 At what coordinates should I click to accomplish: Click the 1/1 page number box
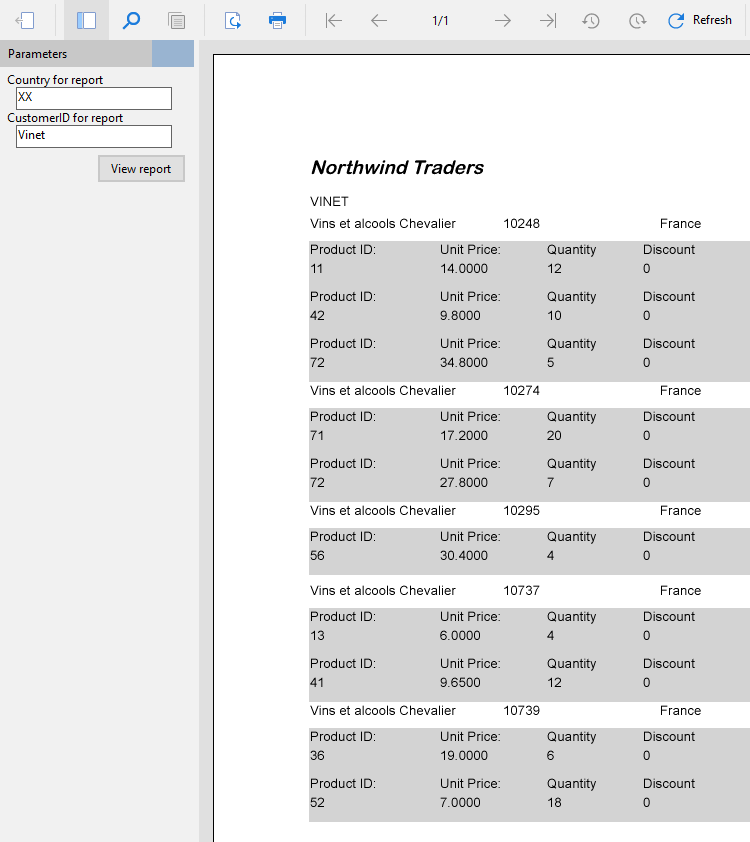[x=440, y=20]
